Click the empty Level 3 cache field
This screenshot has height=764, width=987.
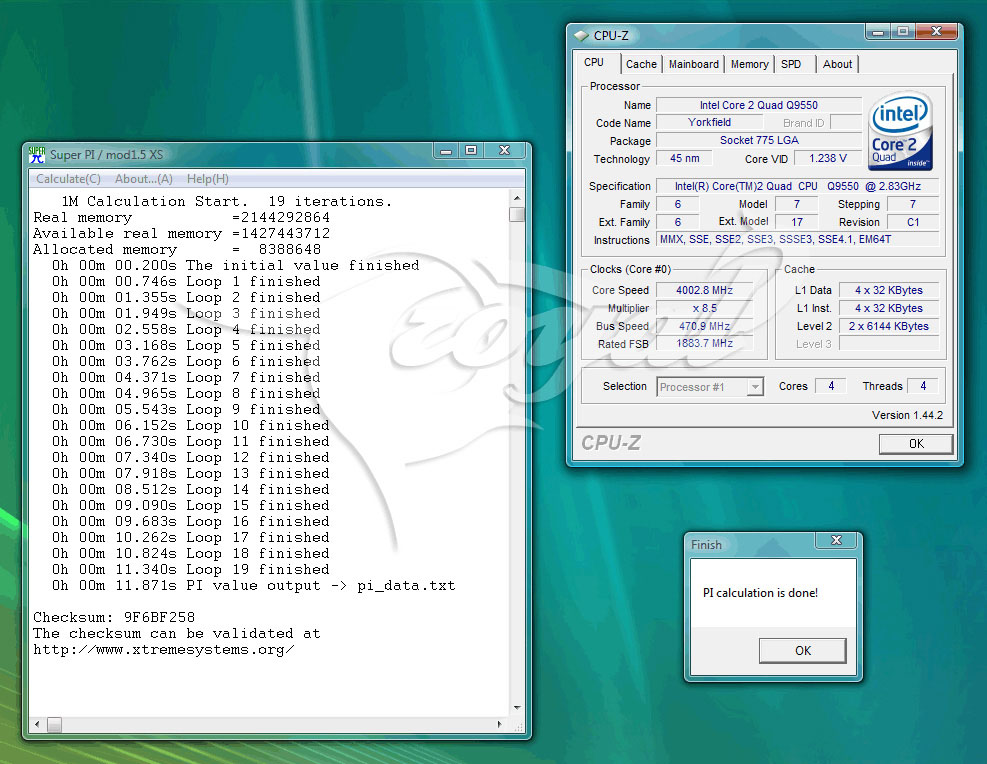(x=889, y=344)
